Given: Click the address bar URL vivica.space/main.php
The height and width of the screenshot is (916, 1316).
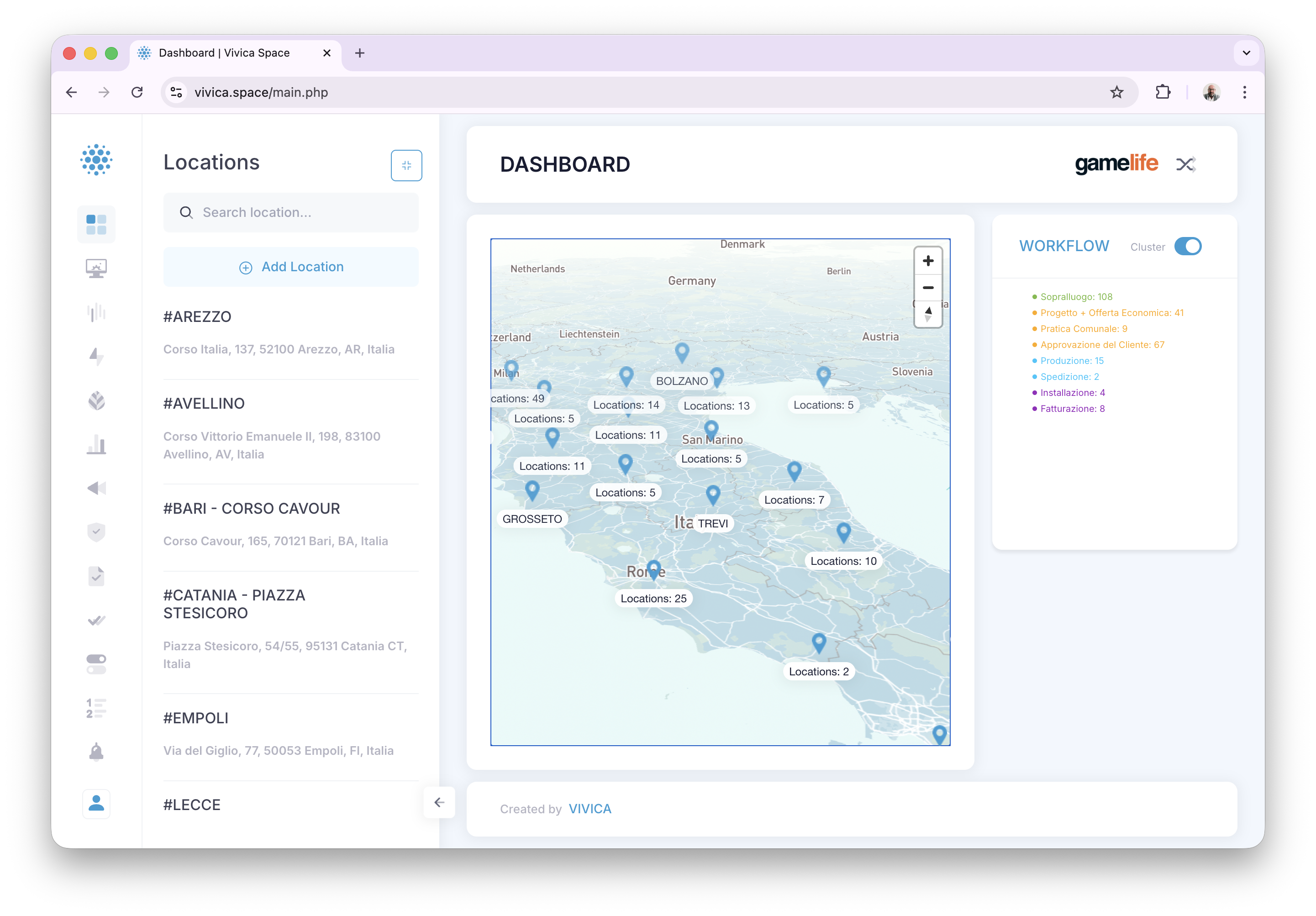Looking at the screenshot, I should coord(261,92).
